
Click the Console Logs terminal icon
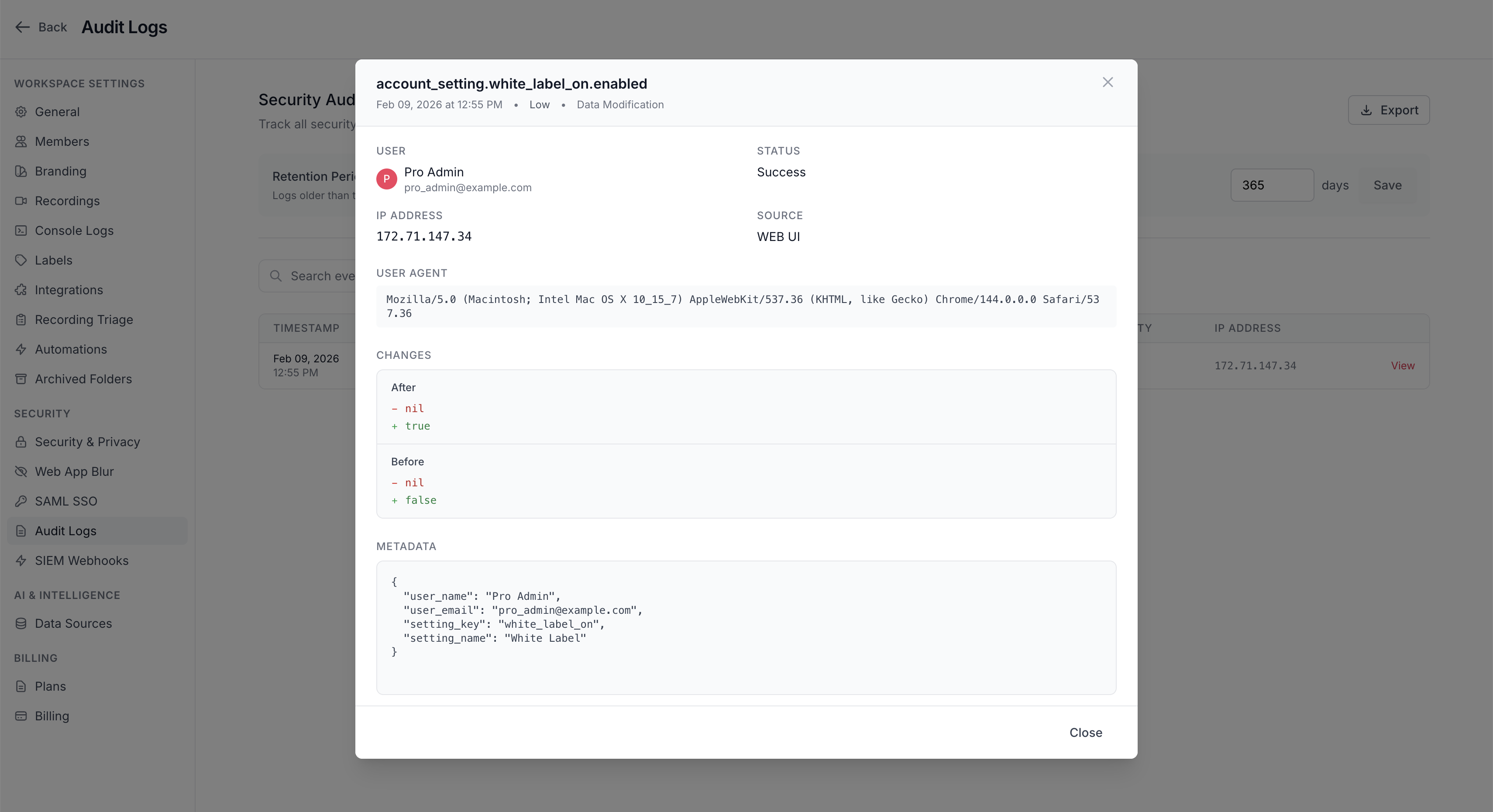[21, 231]
